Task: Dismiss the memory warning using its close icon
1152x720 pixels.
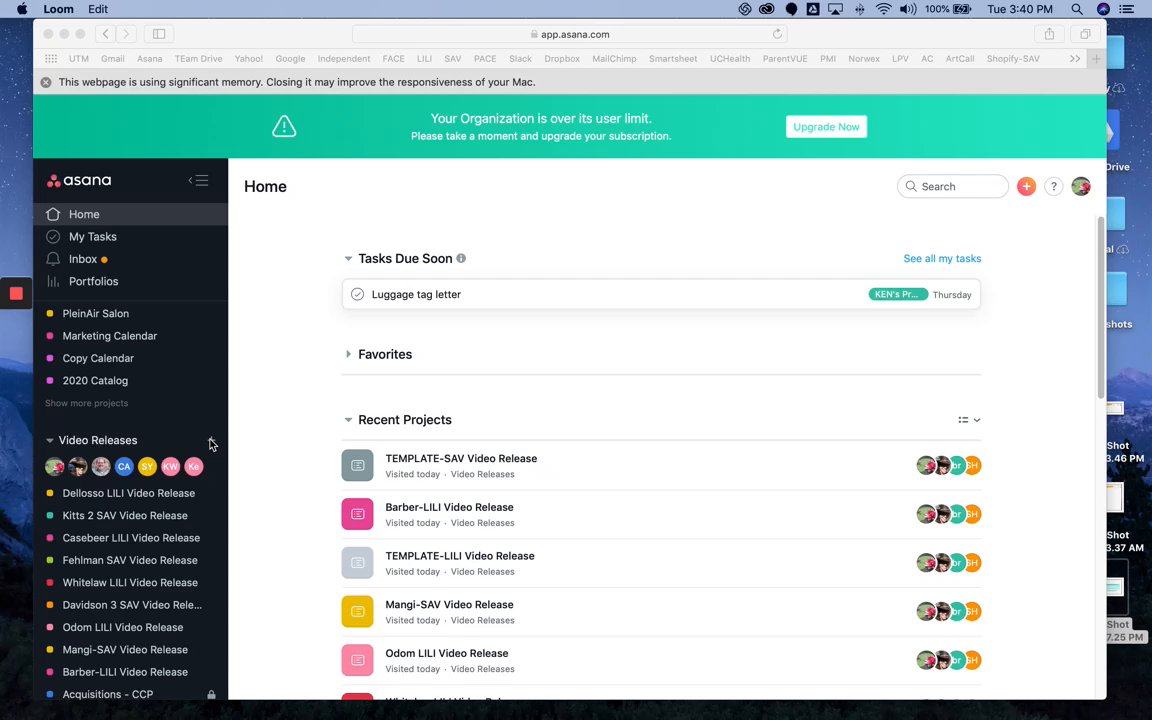Action: [x=46, y=82]
